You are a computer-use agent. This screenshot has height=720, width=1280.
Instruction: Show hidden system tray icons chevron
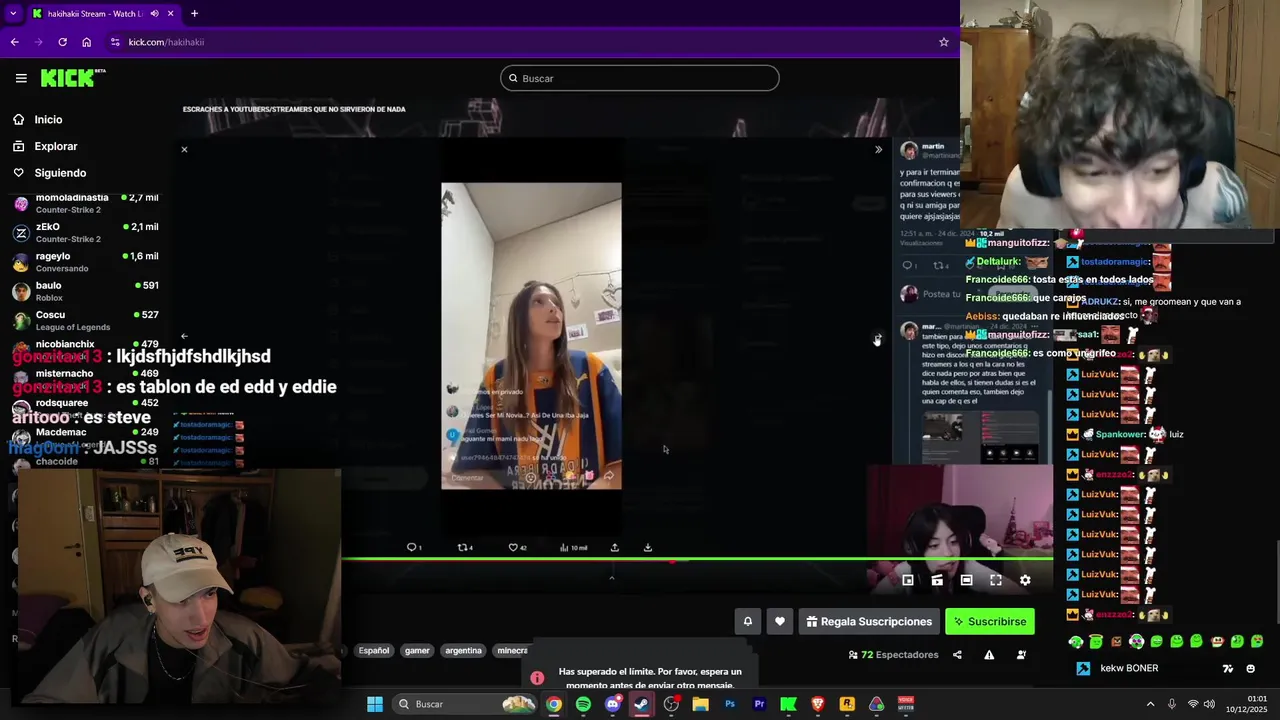tap(1150, 704)
